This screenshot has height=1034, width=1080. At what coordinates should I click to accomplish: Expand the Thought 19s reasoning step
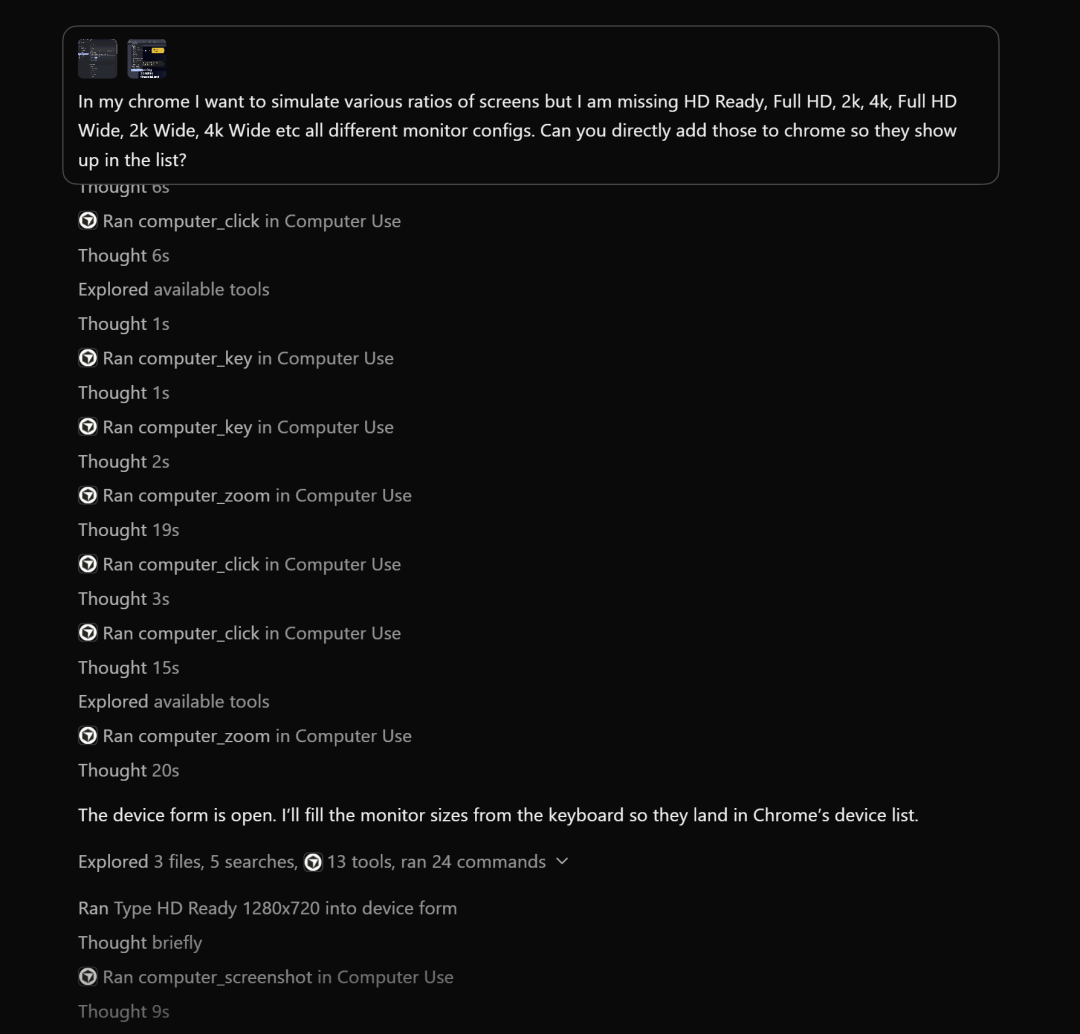(128, 530)
